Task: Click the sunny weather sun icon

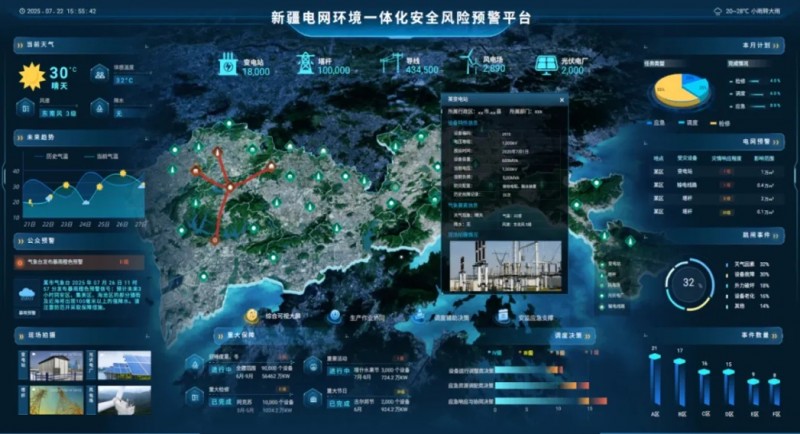Action: [x=32, y=76]
